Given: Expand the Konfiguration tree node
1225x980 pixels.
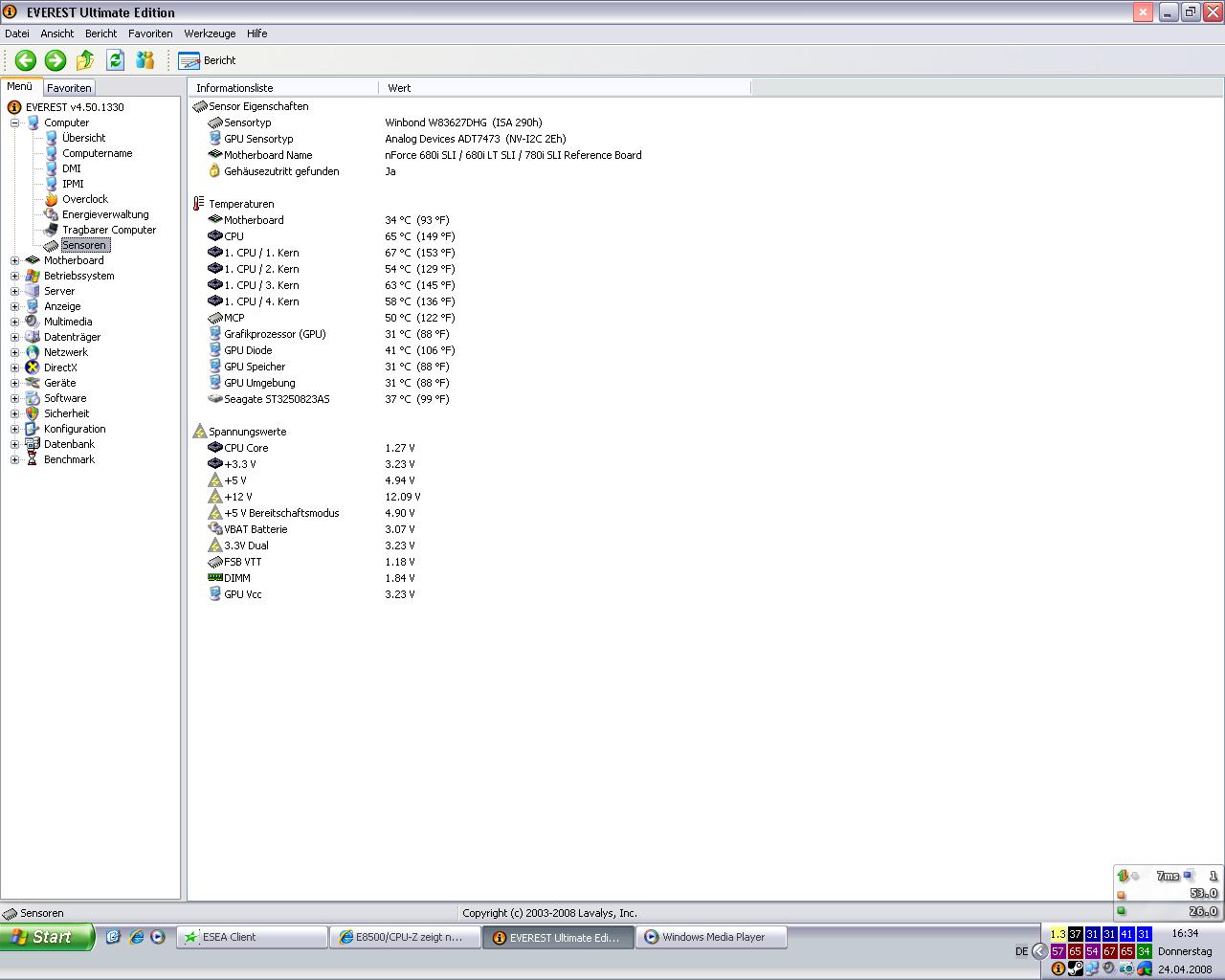Looking at the screenshot, I should [14, 429].
